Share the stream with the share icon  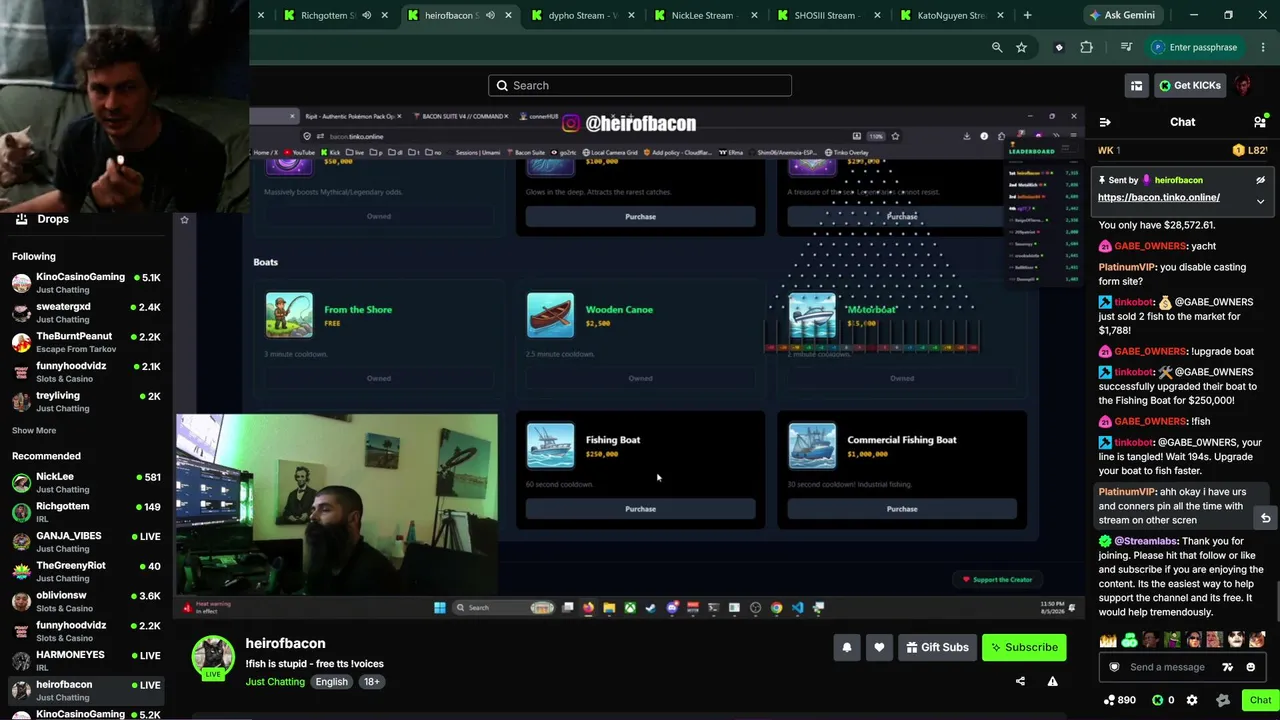pyautogui.click(x=1020, y=681)
